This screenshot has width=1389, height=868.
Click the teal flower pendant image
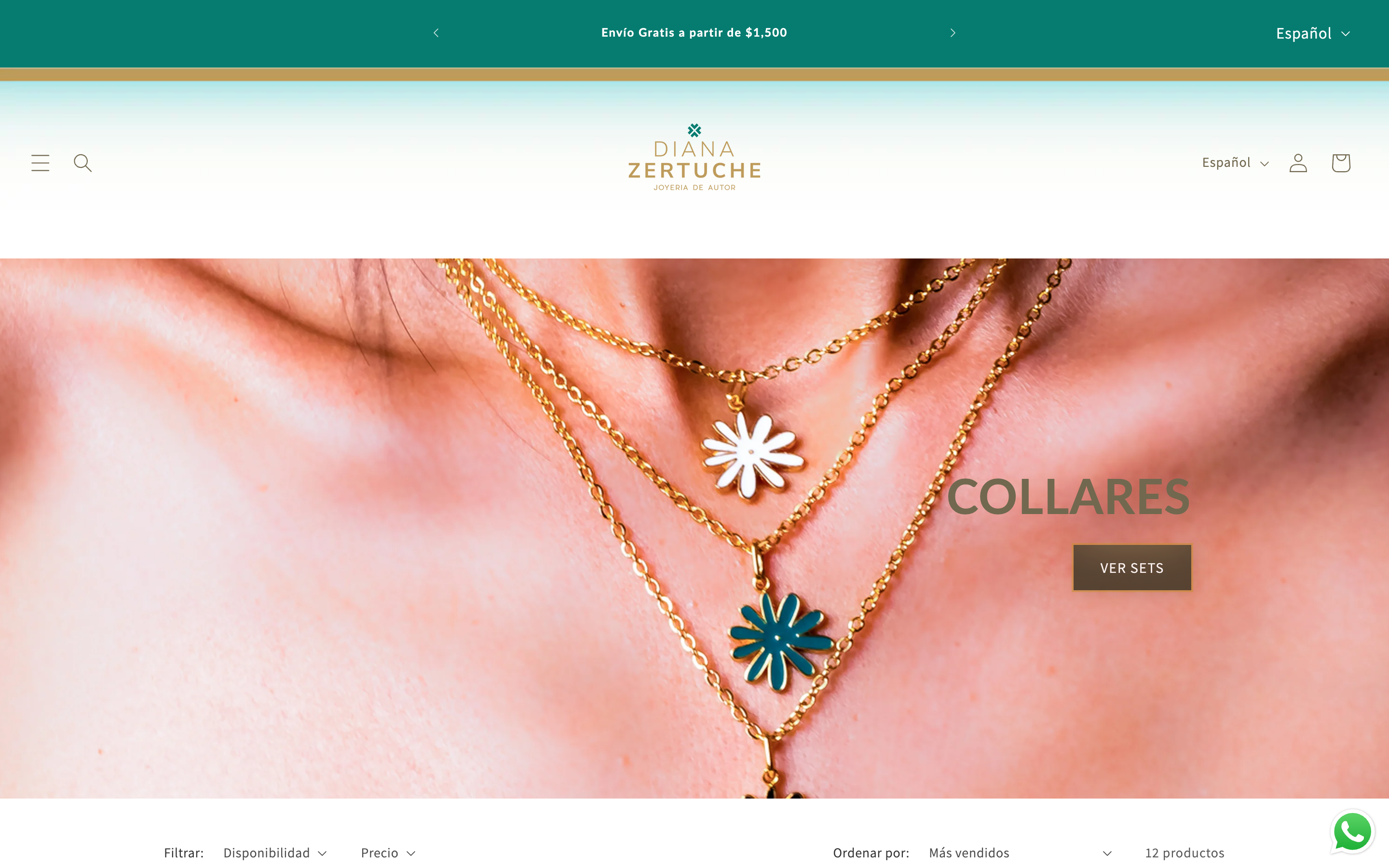click(779, 640)
